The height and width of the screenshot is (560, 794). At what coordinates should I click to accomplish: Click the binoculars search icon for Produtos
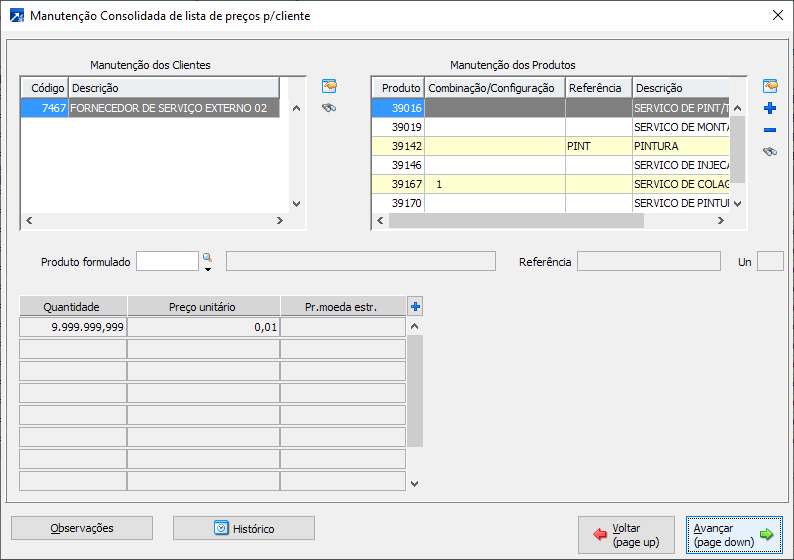(769, 152)
